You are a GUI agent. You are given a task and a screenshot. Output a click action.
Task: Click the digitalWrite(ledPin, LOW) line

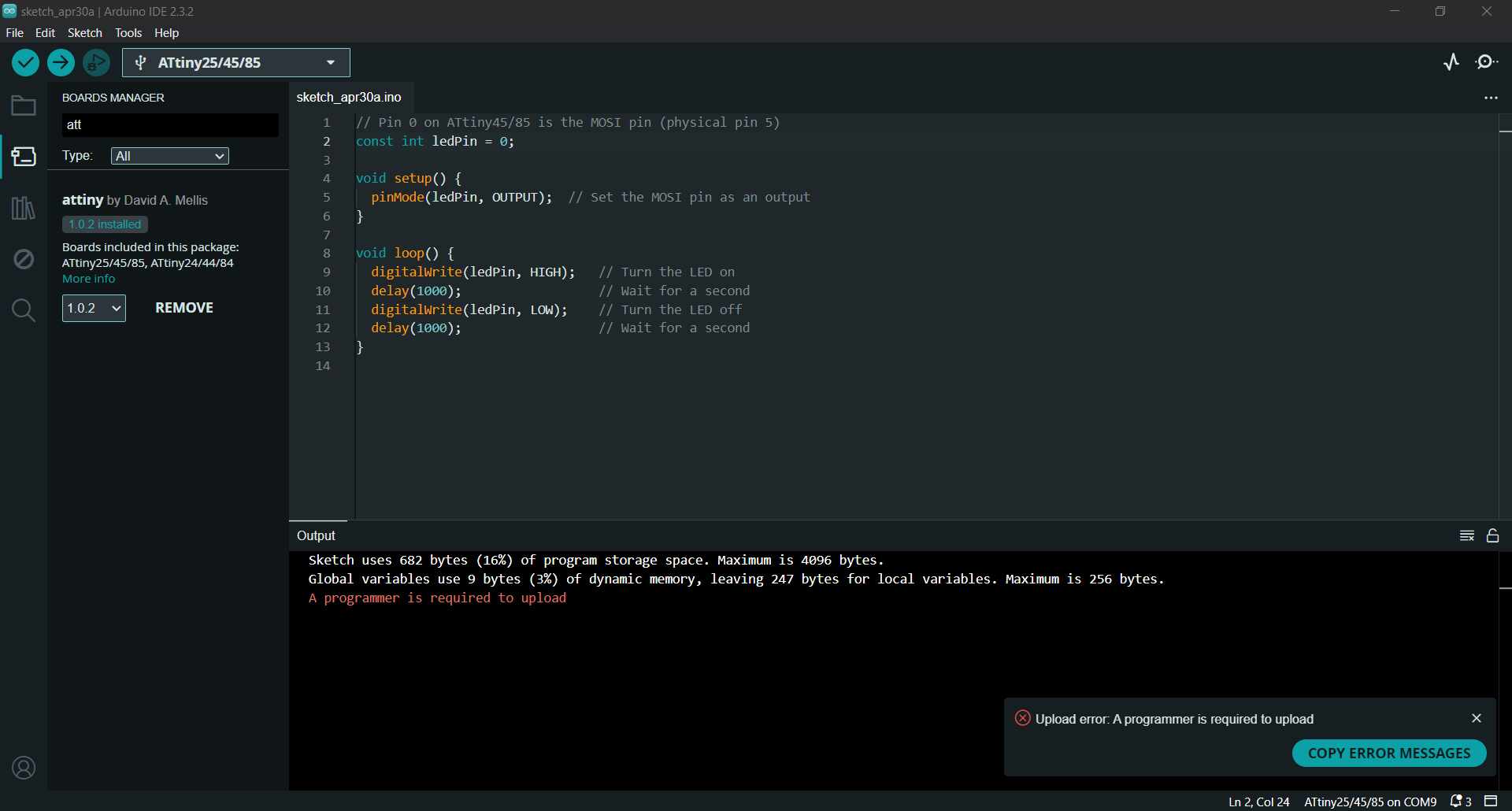(469, 309)
